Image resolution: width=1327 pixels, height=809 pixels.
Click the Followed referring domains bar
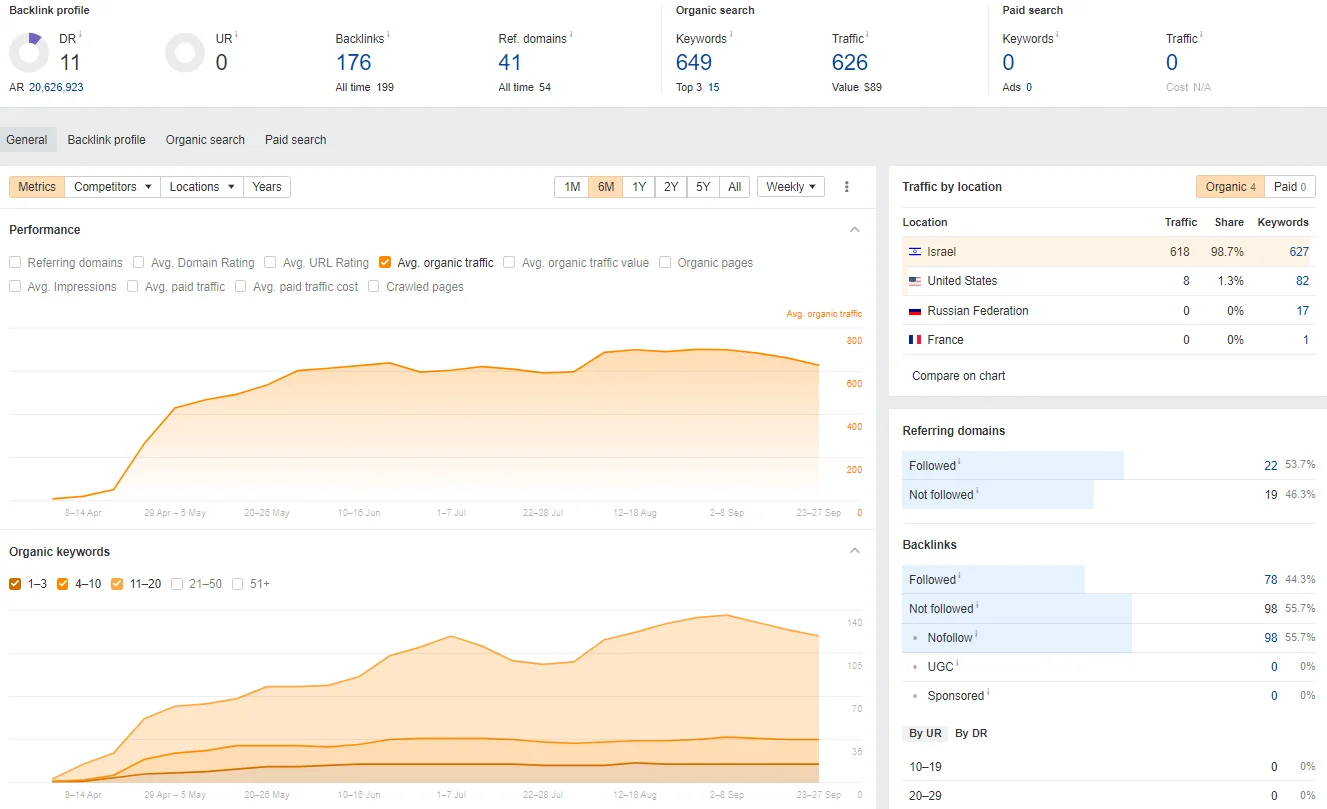tap(1012, 465)
